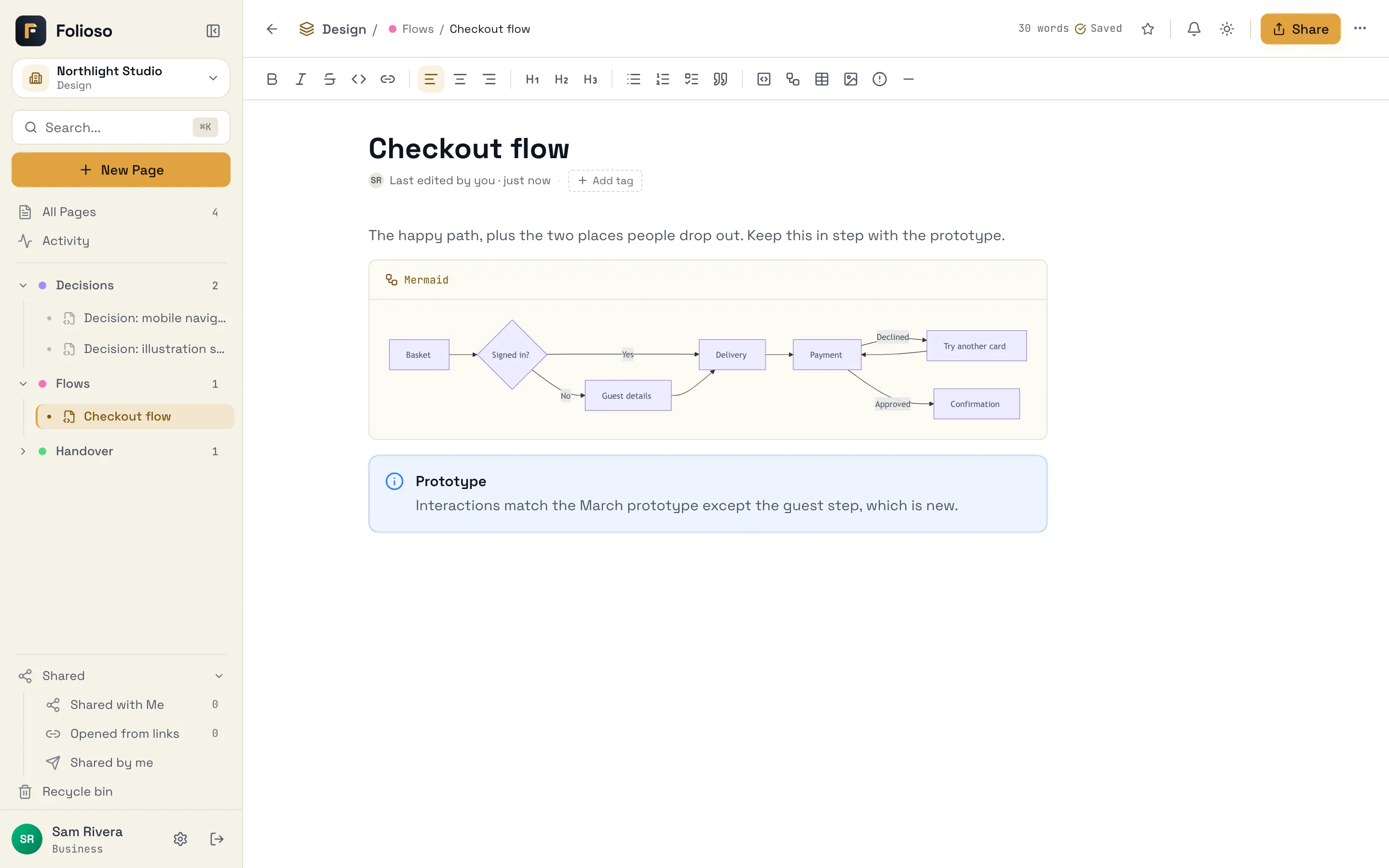This screenshot has width=1389, height=868.
Task: Toggle bold formatting in toolbar
Action: (272, 79)
